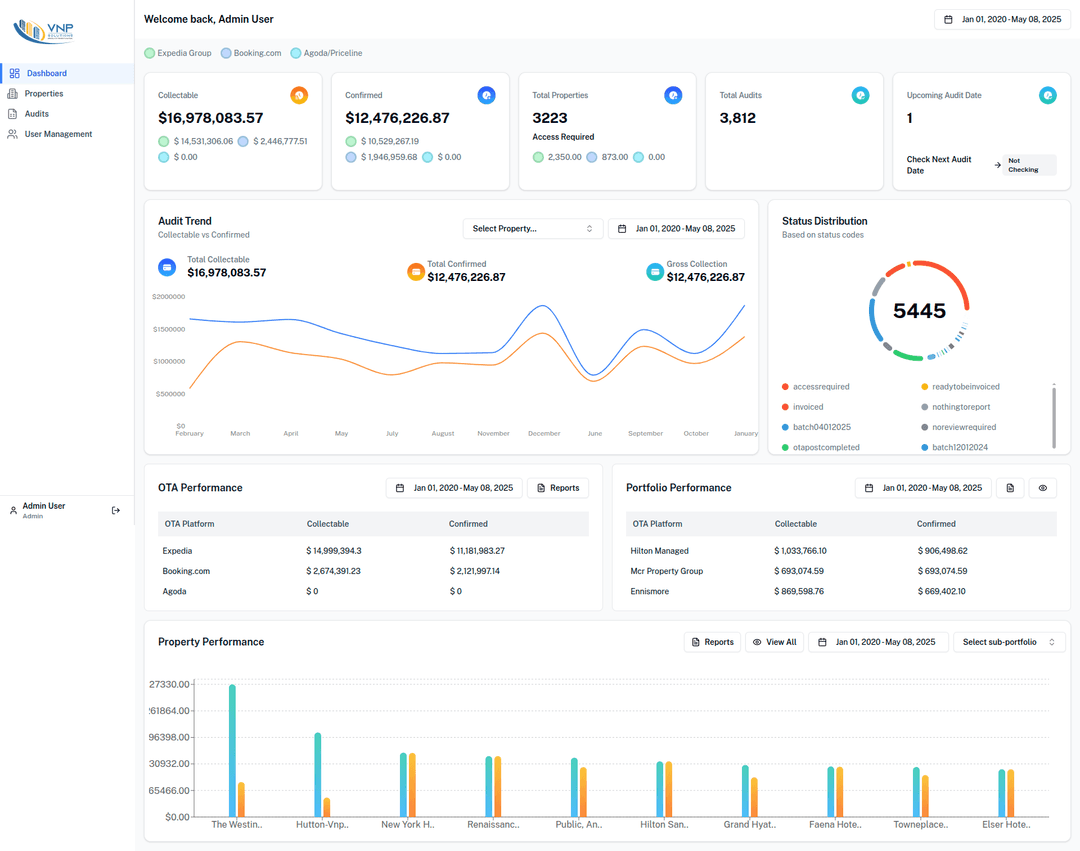Click the Confirmed column header in Portfolio Performance
Viewport: 1080px width, 851px height.
coord(936,524)
